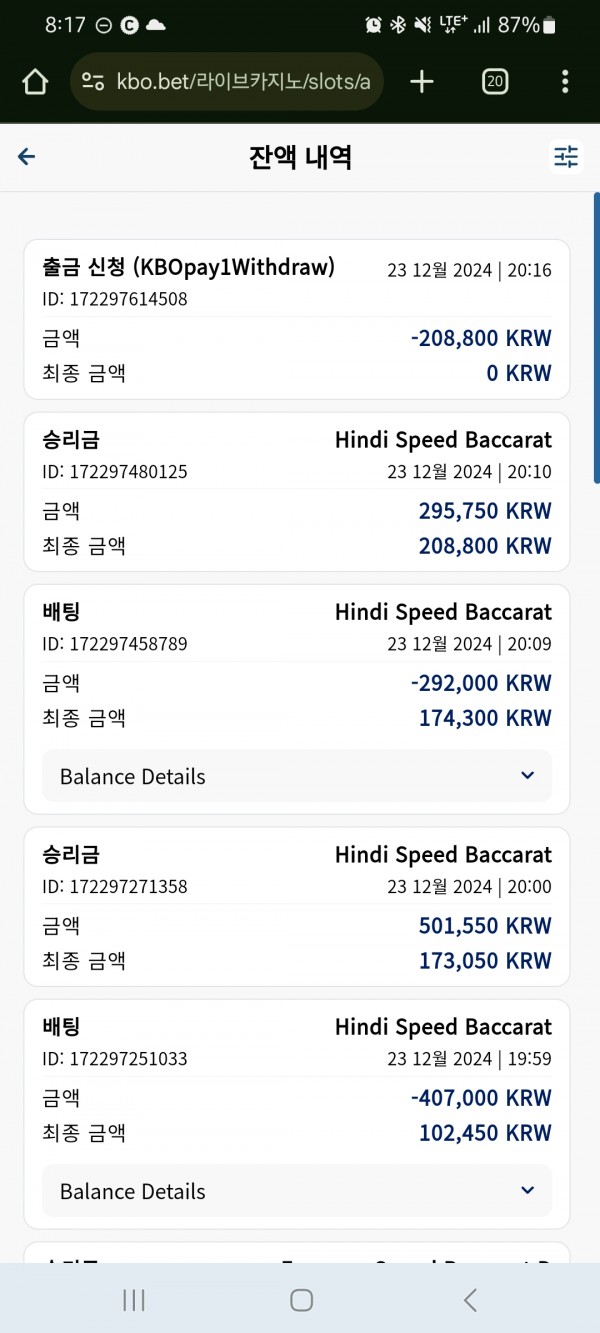
Task: Tap the back arrow beside 잔액 내역
Action: click(x=27, y=157)
